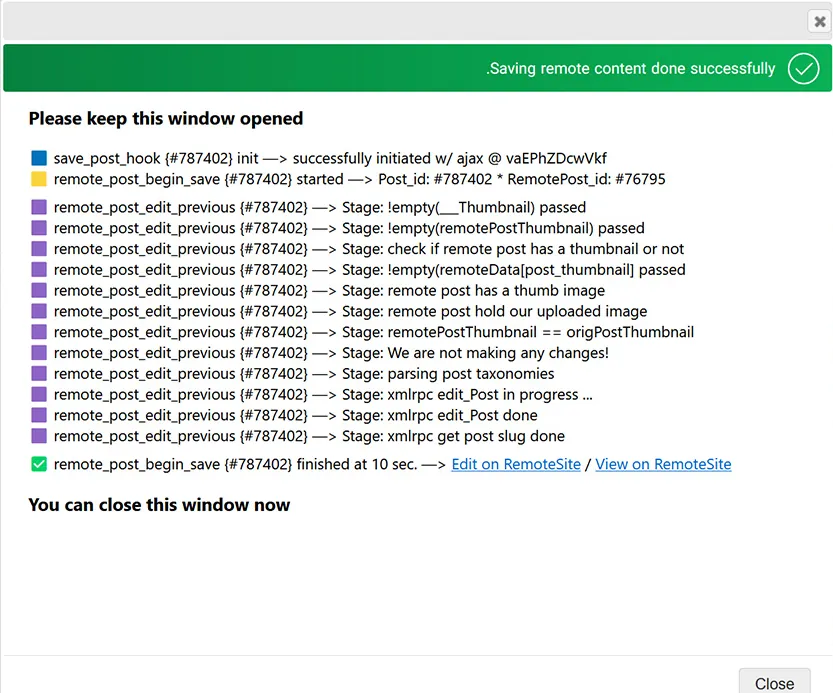Image resolution: width=833 pixels, height=693 pixels.
Task: Click purple square beside check if remote post has thumbnail
Action: tap(39, 249)
